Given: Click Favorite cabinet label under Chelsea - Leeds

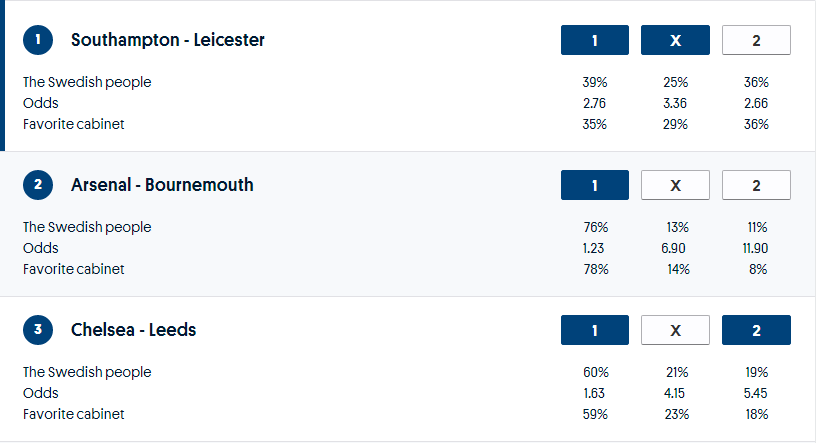Looking at the screenshot, I should (74, 414).
